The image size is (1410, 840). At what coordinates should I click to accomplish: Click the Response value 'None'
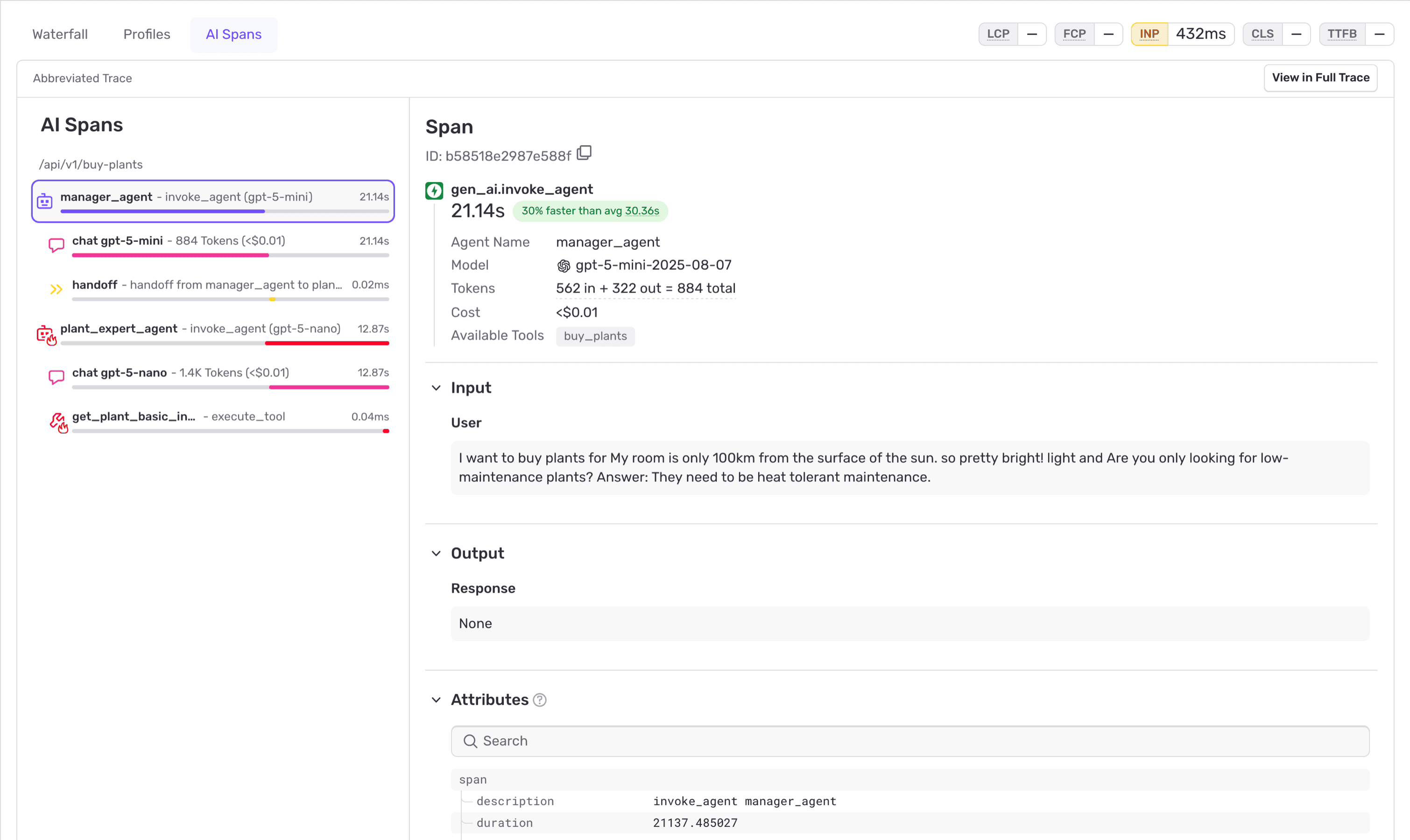(475, 624)
